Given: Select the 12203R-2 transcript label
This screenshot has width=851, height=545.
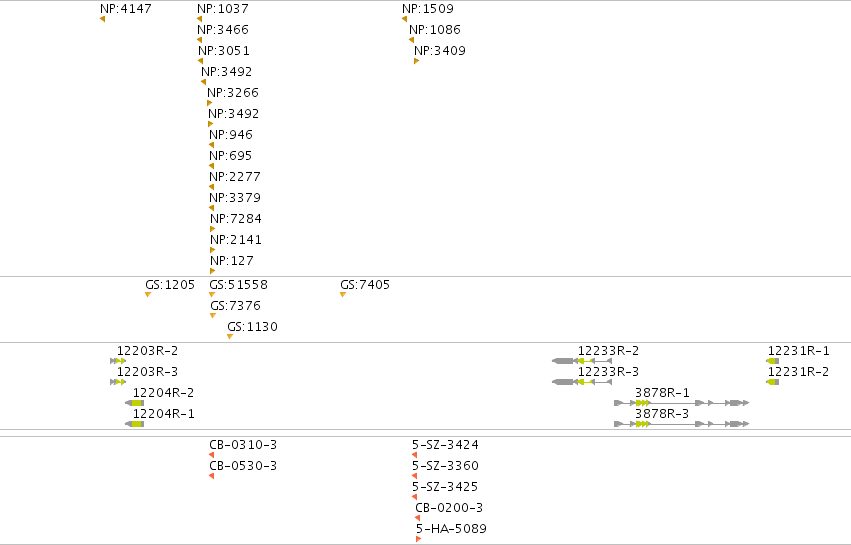Looking at the screenshot, I should [x=148, y=351].
